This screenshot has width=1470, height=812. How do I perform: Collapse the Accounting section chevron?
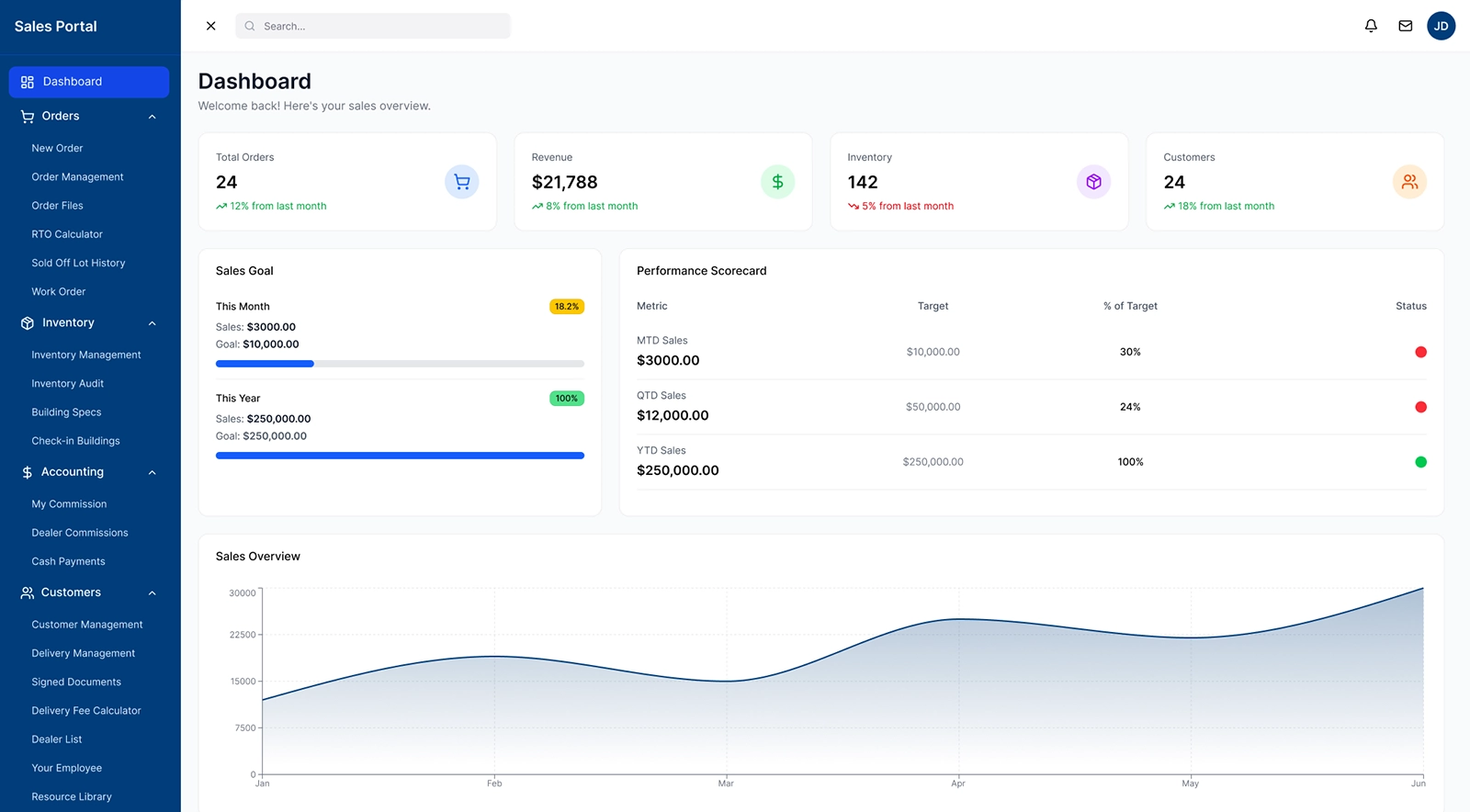pyautogui.click(x=153, y=472)
